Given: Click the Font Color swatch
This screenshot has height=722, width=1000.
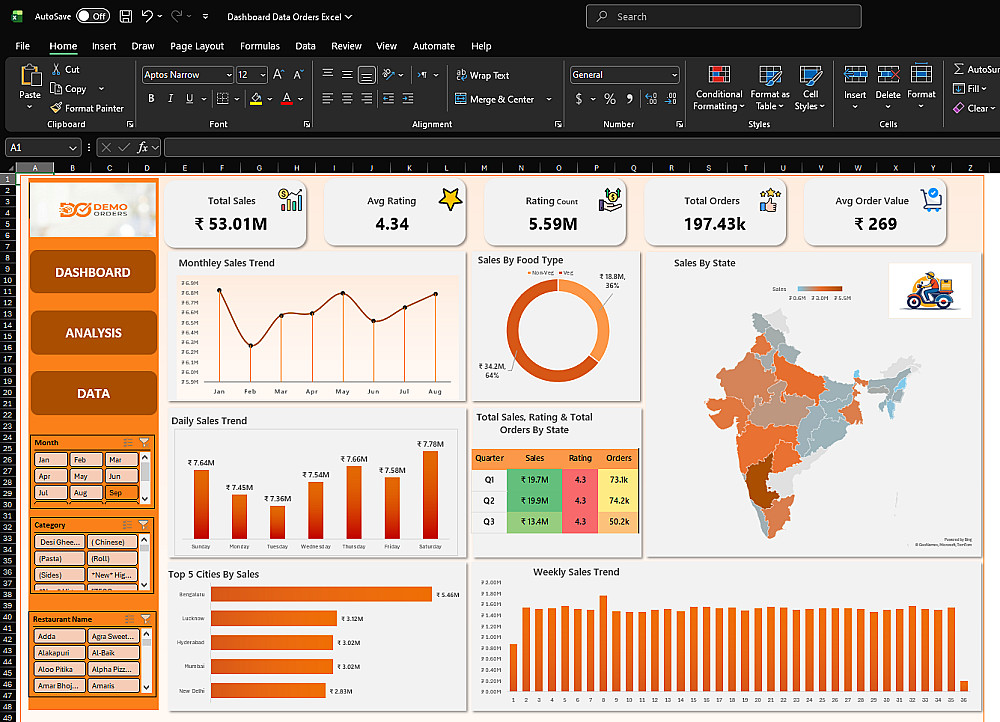Looking at the screenshot, I should point(287,98).
